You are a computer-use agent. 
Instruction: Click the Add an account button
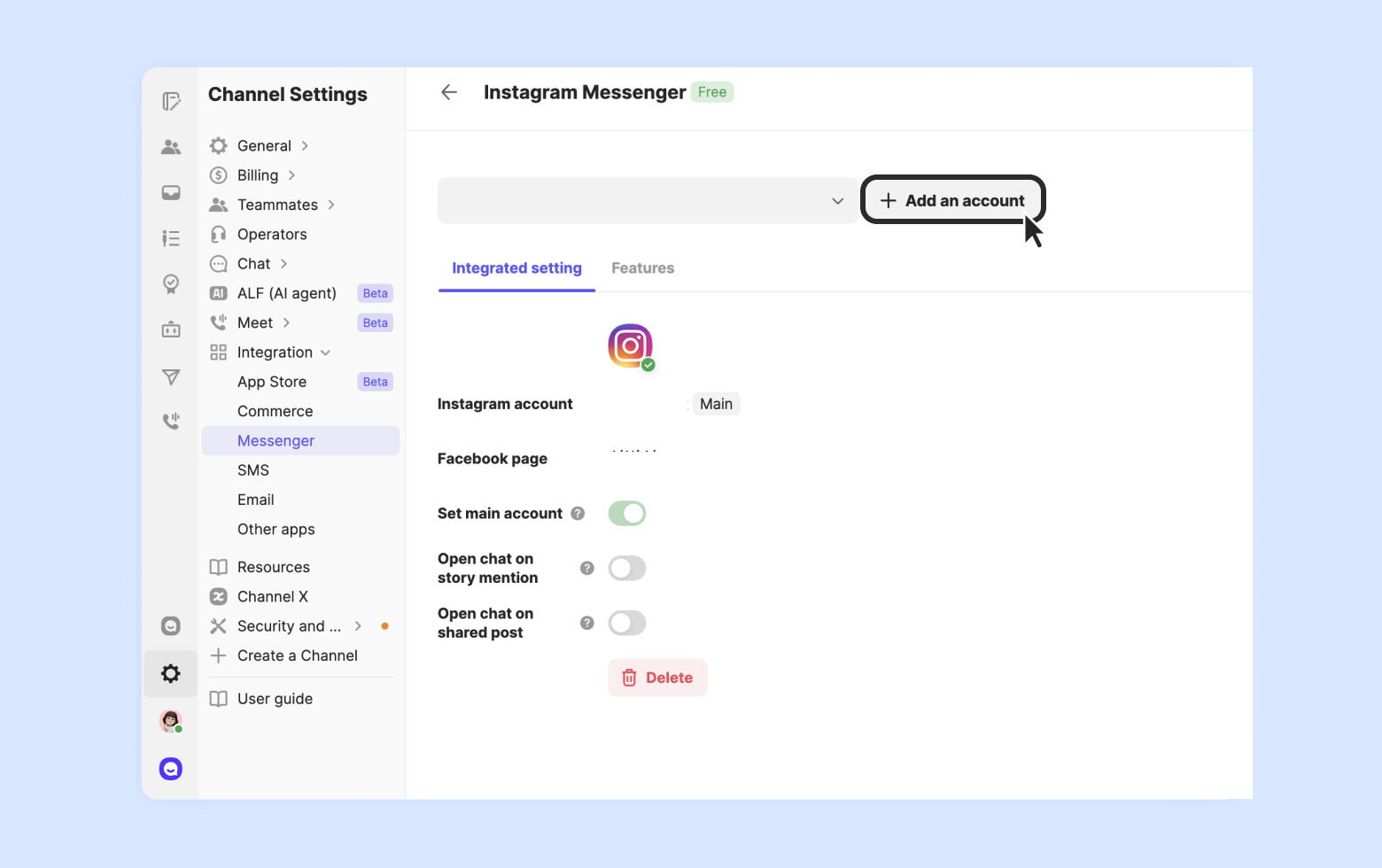pos(952,201)
